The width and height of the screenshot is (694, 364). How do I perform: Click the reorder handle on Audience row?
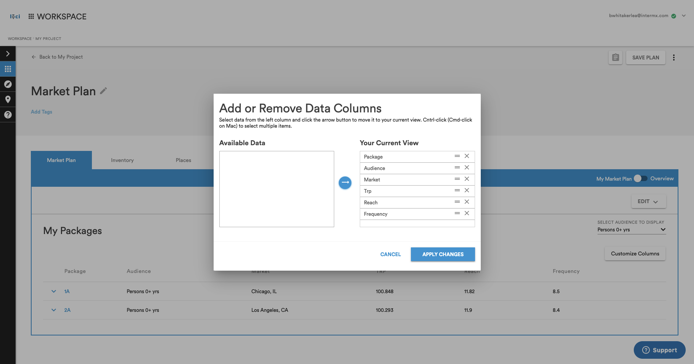pyautogui.click(x=457, y=168)
